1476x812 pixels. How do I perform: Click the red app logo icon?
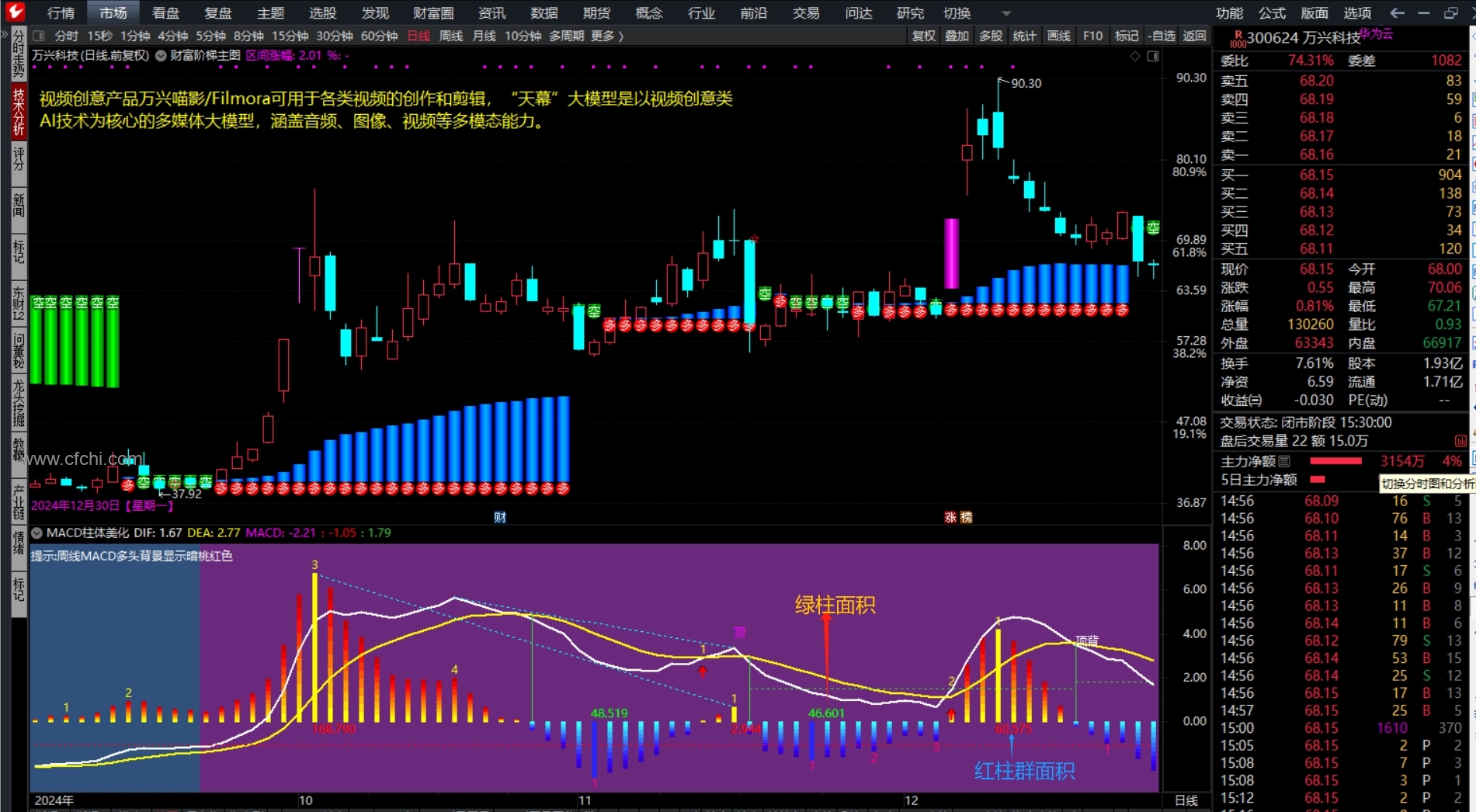pos(15,12)
